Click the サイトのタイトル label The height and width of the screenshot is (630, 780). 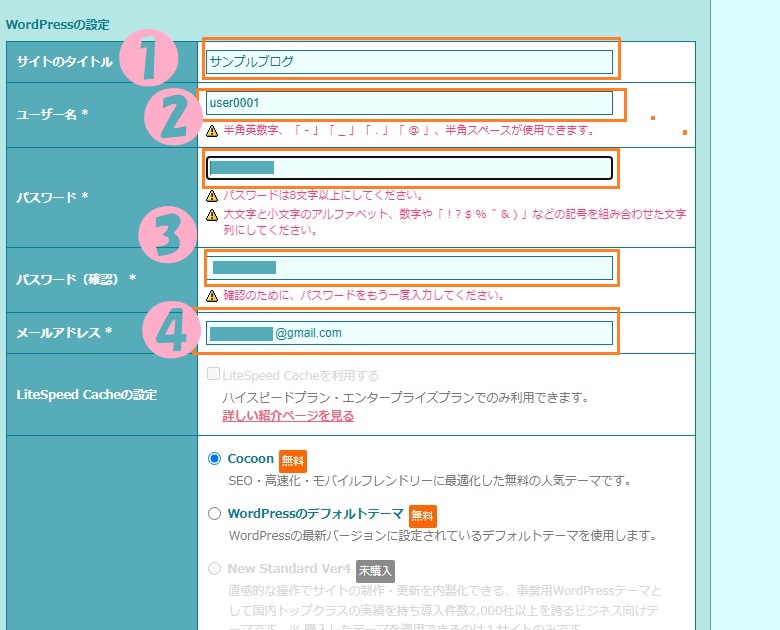pos(65,62)
